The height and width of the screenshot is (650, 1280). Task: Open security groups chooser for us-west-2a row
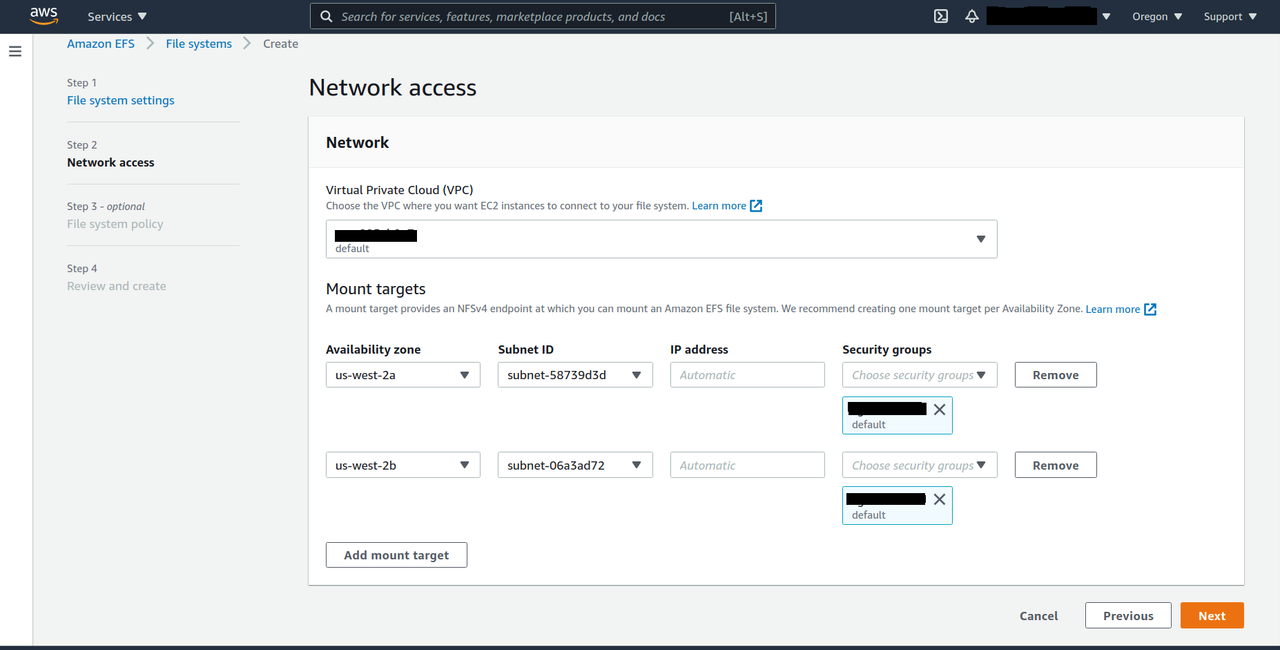point(920,375)
